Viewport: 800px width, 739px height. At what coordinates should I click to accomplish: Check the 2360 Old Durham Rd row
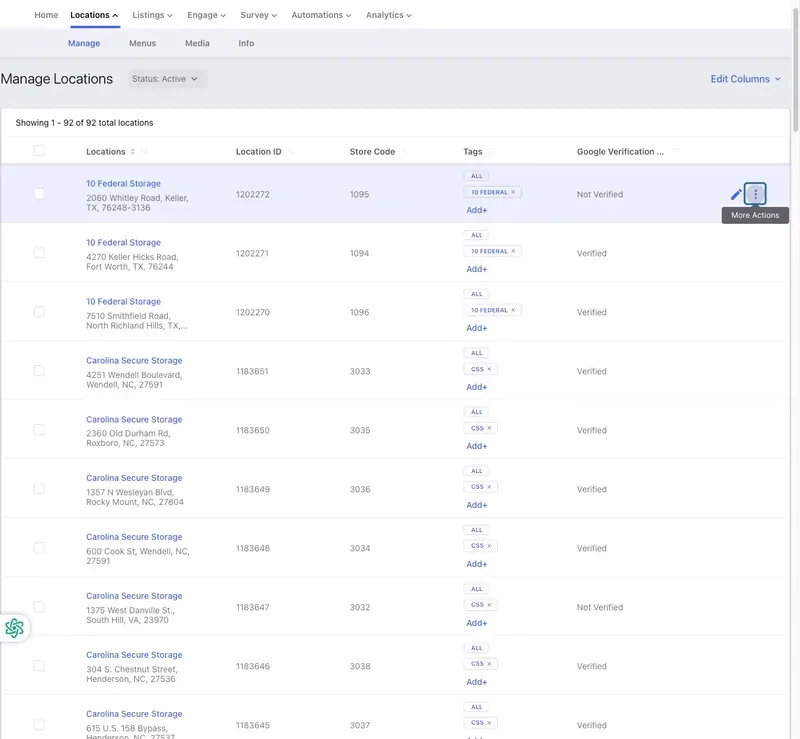pos(39,430)
